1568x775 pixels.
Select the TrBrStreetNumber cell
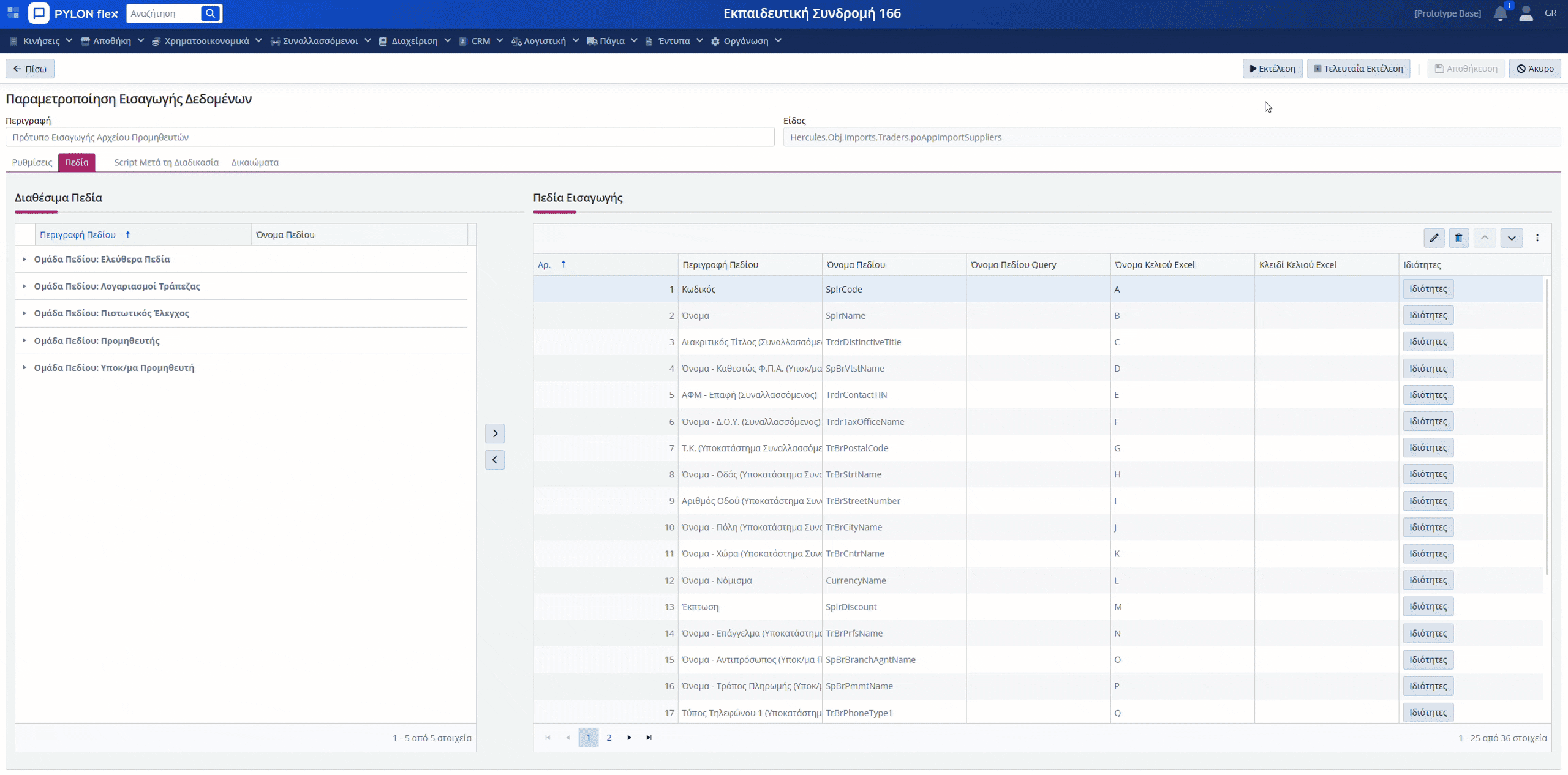[x=894, y=501]
